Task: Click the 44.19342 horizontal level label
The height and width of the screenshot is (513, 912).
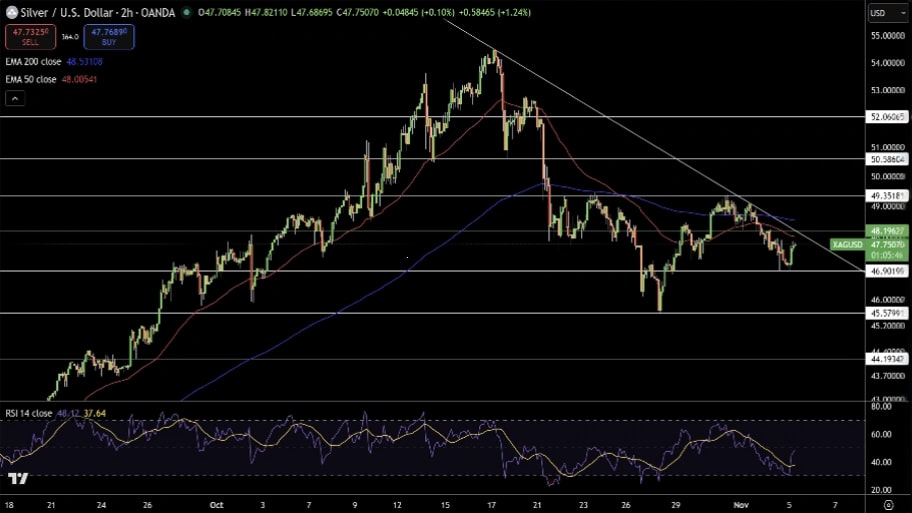Action: point(888,359)
